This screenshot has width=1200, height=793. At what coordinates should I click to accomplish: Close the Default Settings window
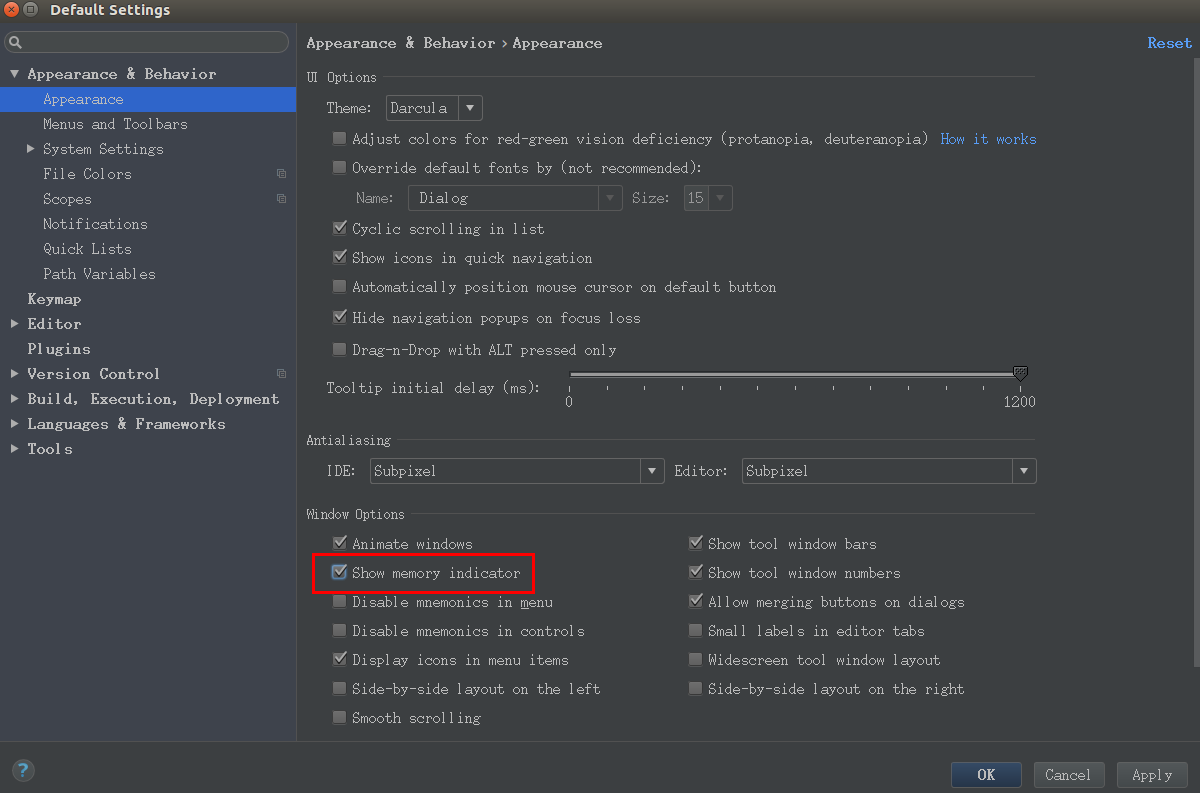[10, 10]
